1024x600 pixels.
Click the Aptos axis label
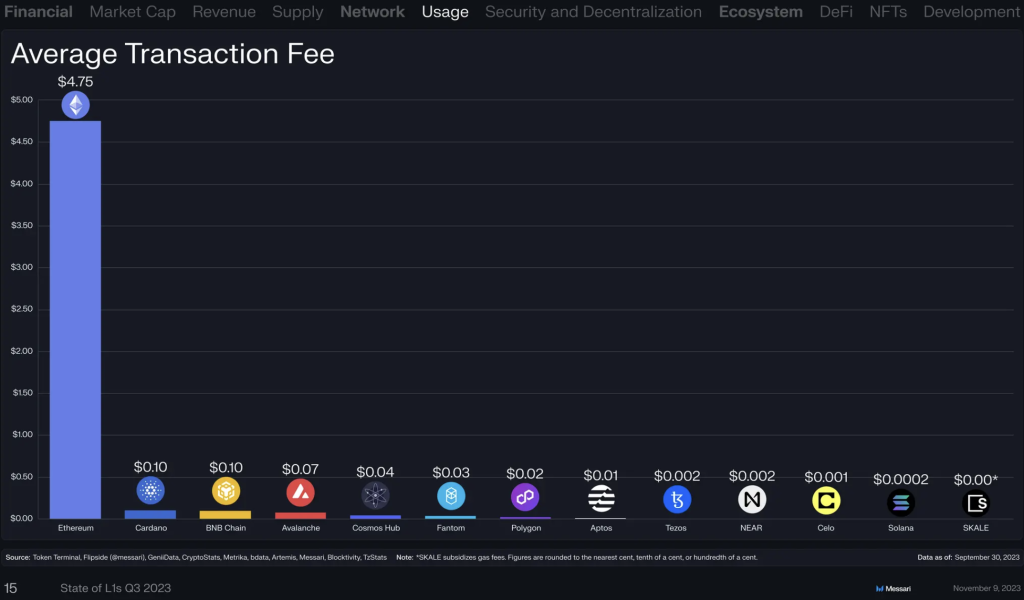pyautogui.click(x=601, y=528)
